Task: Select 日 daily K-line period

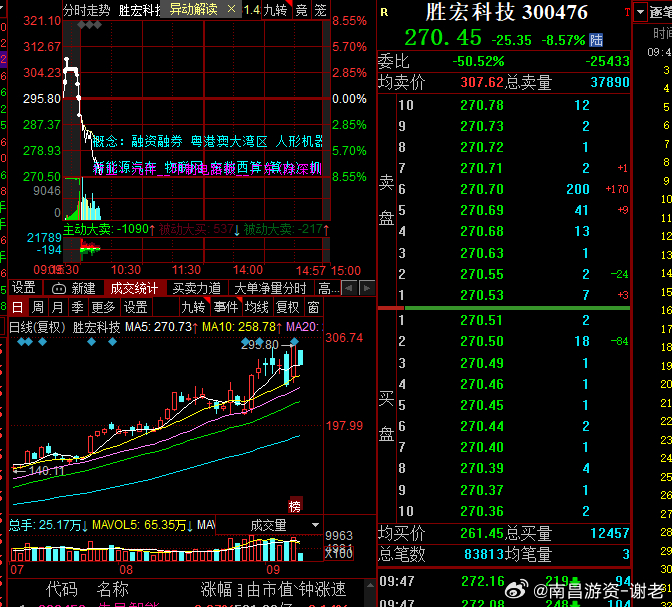Action: [18, 307]
